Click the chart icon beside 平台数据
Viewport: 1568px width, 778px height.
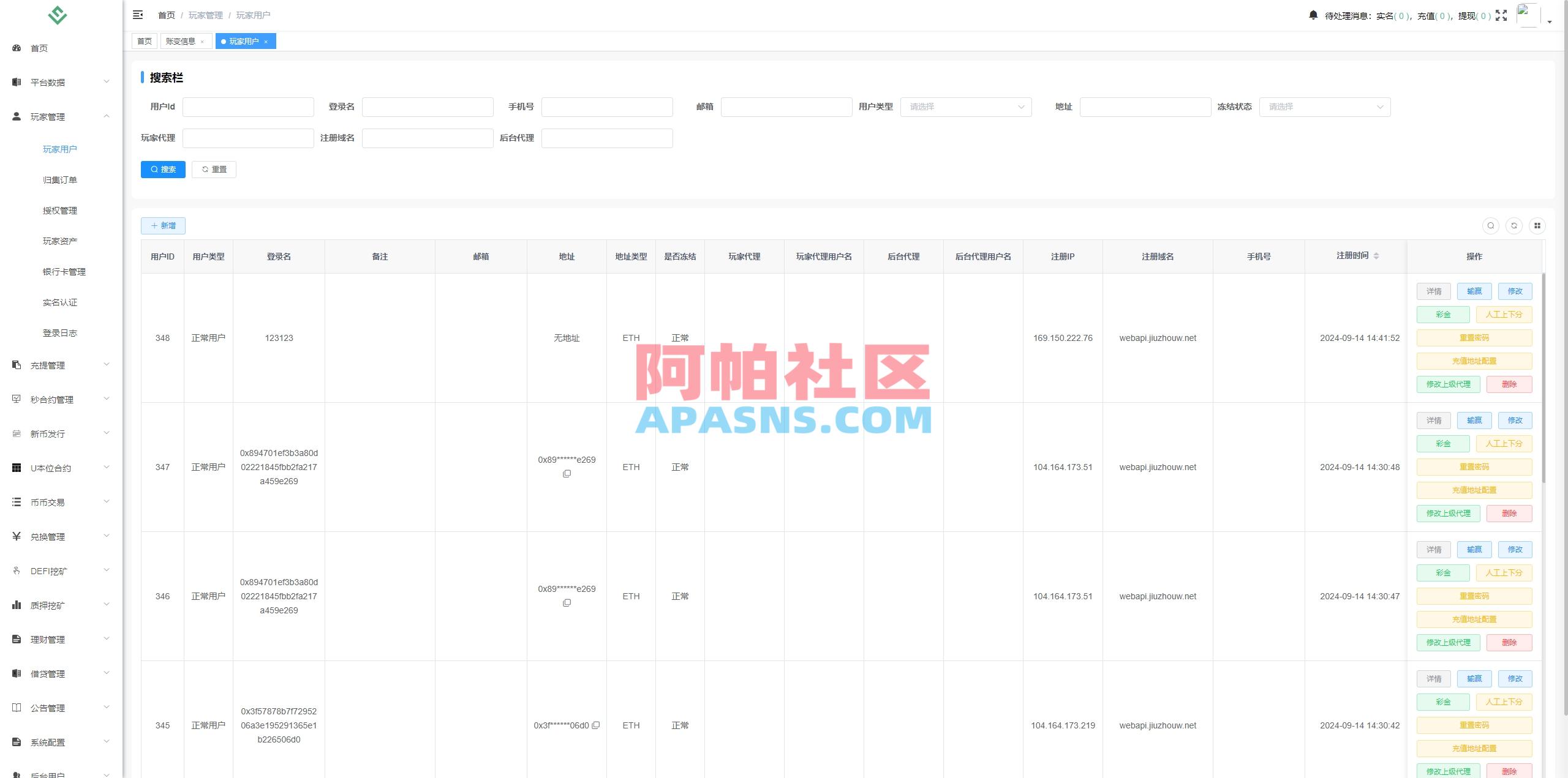point(16,81)
